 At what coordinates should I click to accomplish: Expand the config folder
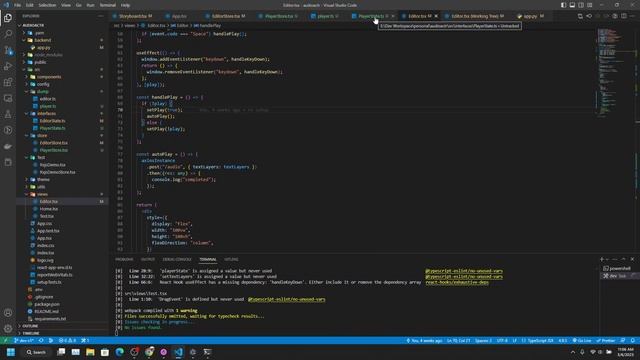62,84
